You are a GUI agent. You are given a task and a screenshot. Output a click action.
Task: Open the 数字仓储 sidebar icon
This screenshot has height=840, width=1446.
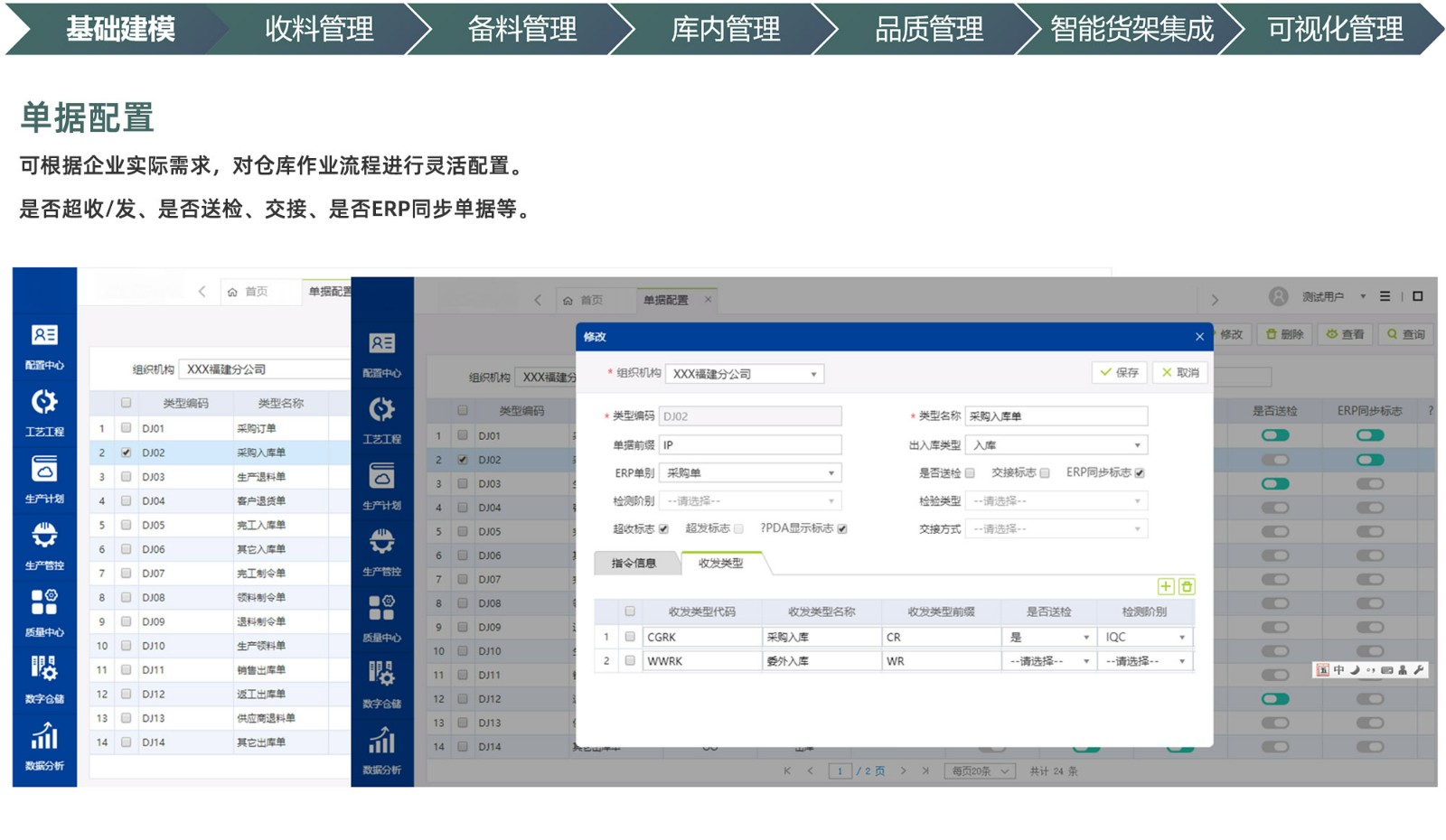[x=44, y=678]
